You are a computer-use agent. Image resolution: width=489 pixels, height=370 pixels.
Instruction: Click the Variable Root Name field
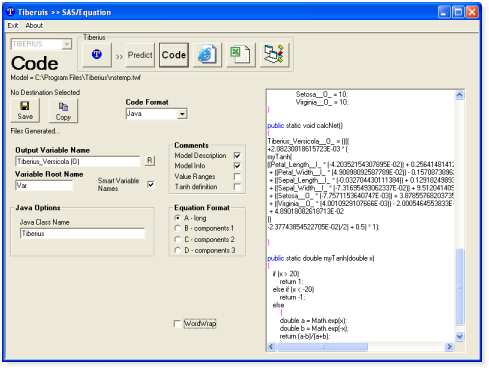44,185
